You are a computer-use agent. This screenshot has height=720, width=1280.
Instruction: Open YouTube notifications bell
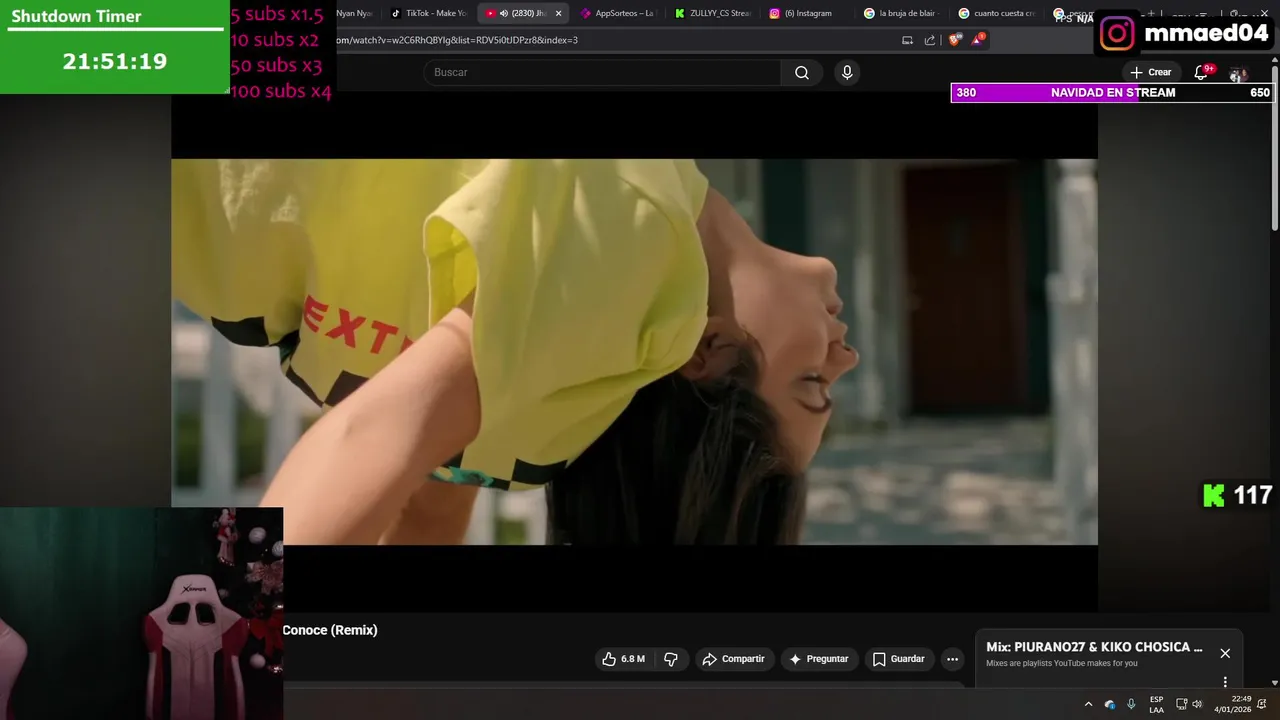(1201, 72)
